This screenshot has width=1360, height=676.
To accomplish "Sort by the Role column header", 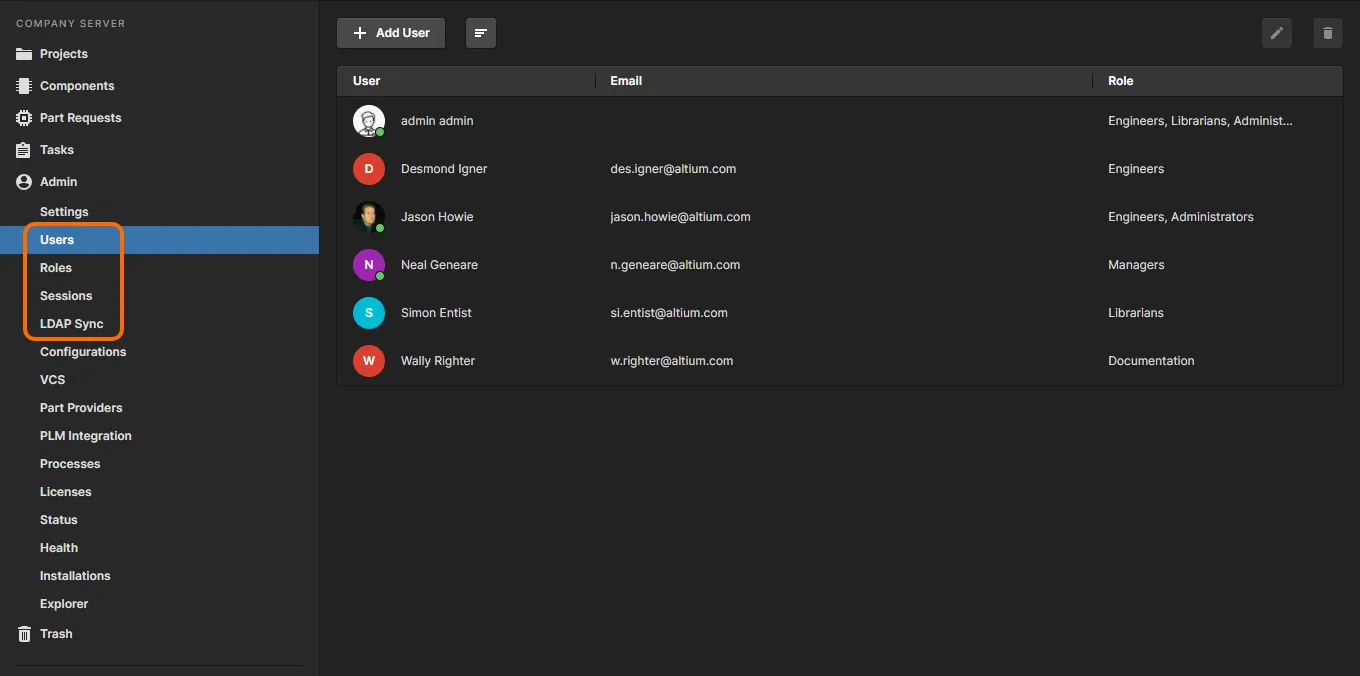I will pyautogui.click(x=1121, y=81).
